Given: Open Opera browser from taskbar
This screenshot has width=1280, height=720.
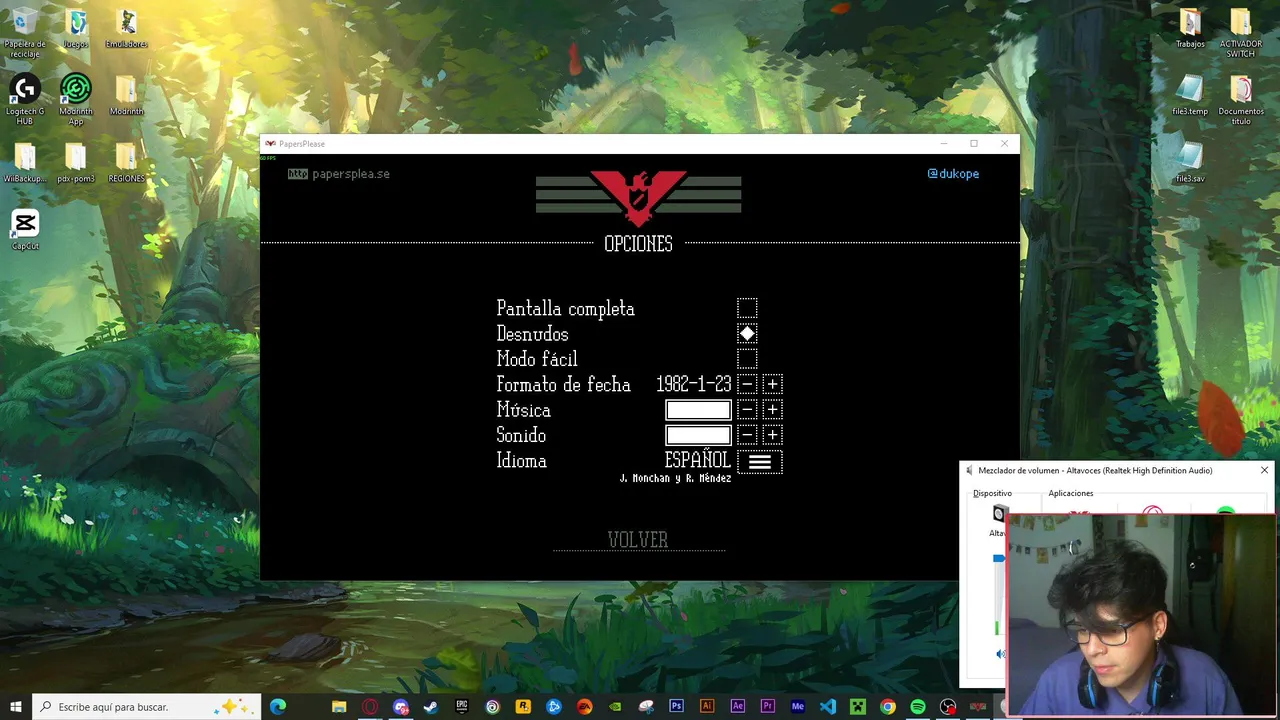Looking at the screenshot, I should 370,707.
